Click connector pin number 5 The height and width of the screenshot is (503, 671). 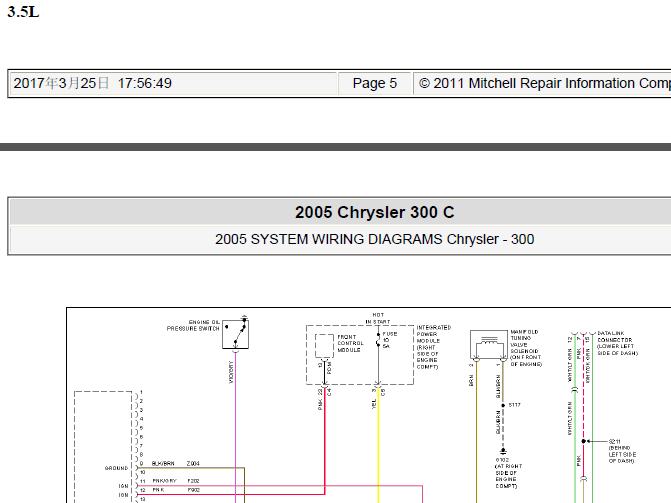point(141,428)
